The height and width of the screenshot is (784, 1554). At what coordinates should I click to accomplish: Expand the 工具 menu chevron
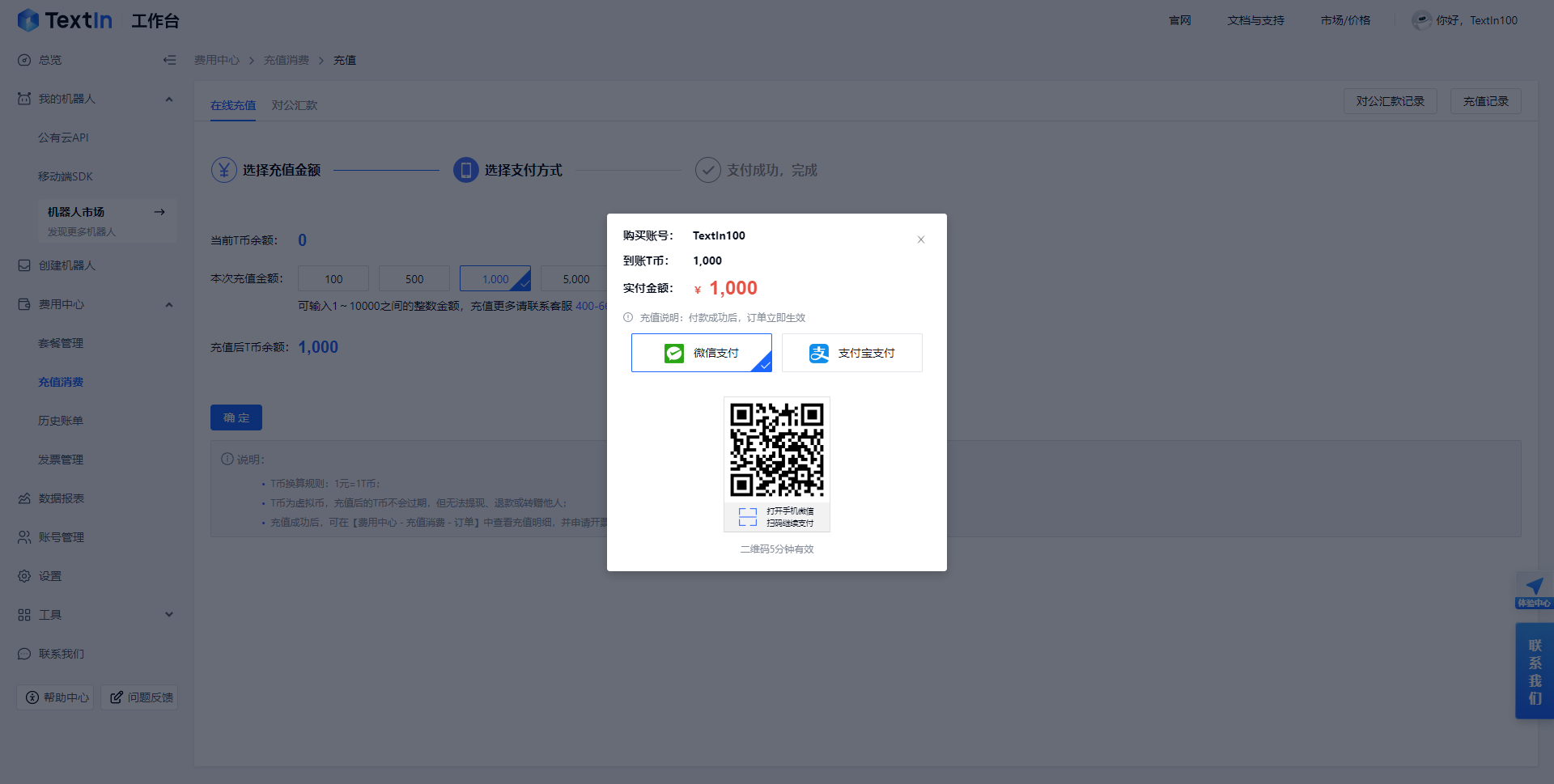coord(169,614)
